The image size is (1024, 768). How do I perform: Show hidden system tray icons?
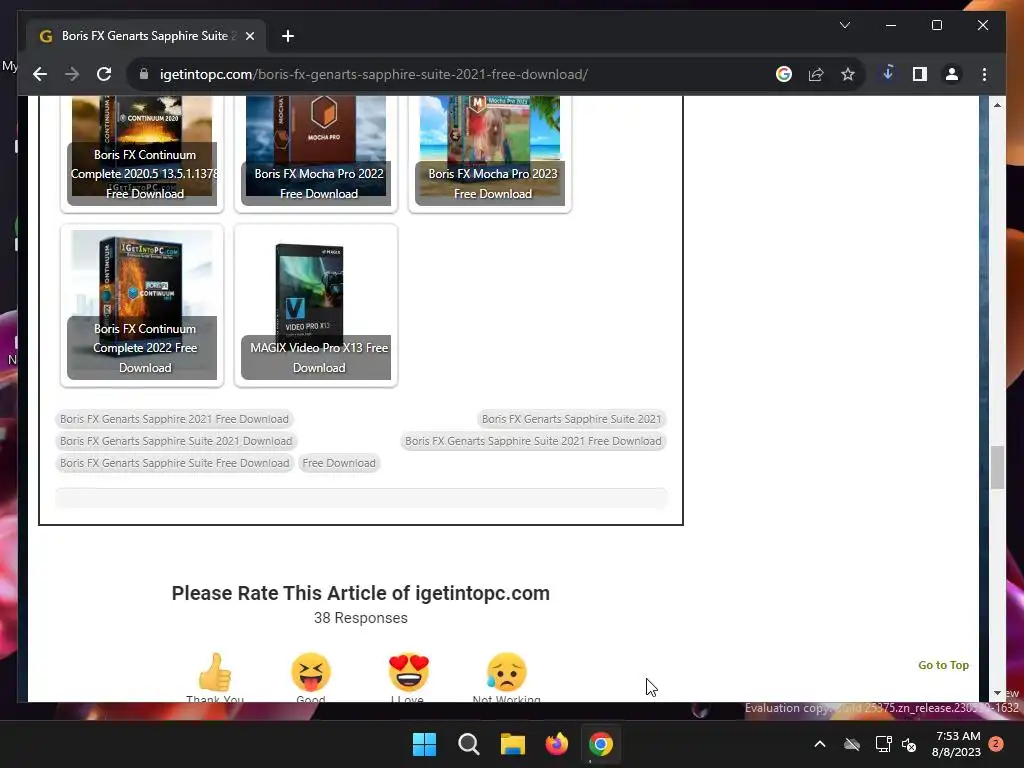tap(820, 744)
